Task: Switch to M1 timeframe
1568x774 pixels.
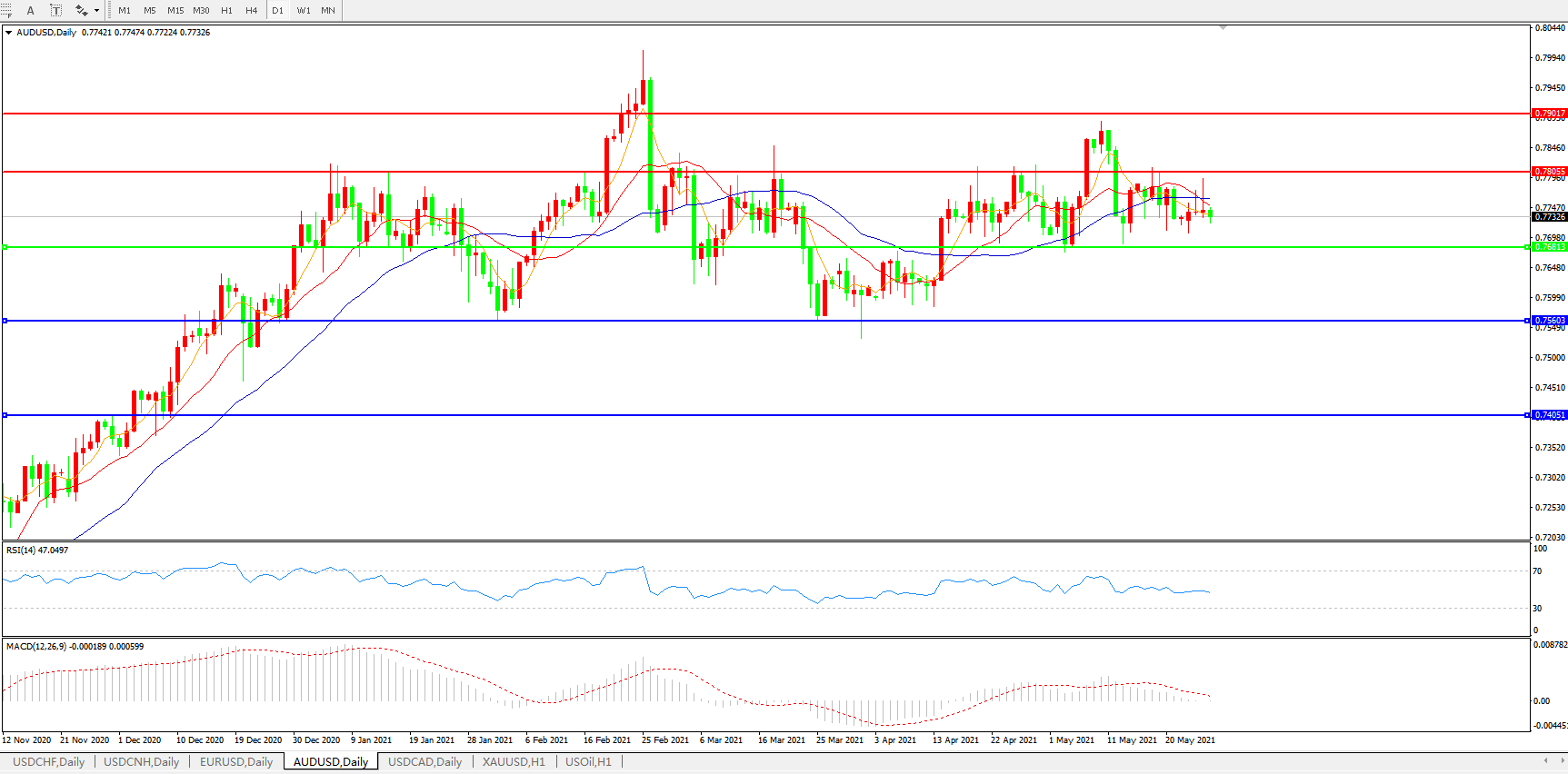Action: point(125,11)
